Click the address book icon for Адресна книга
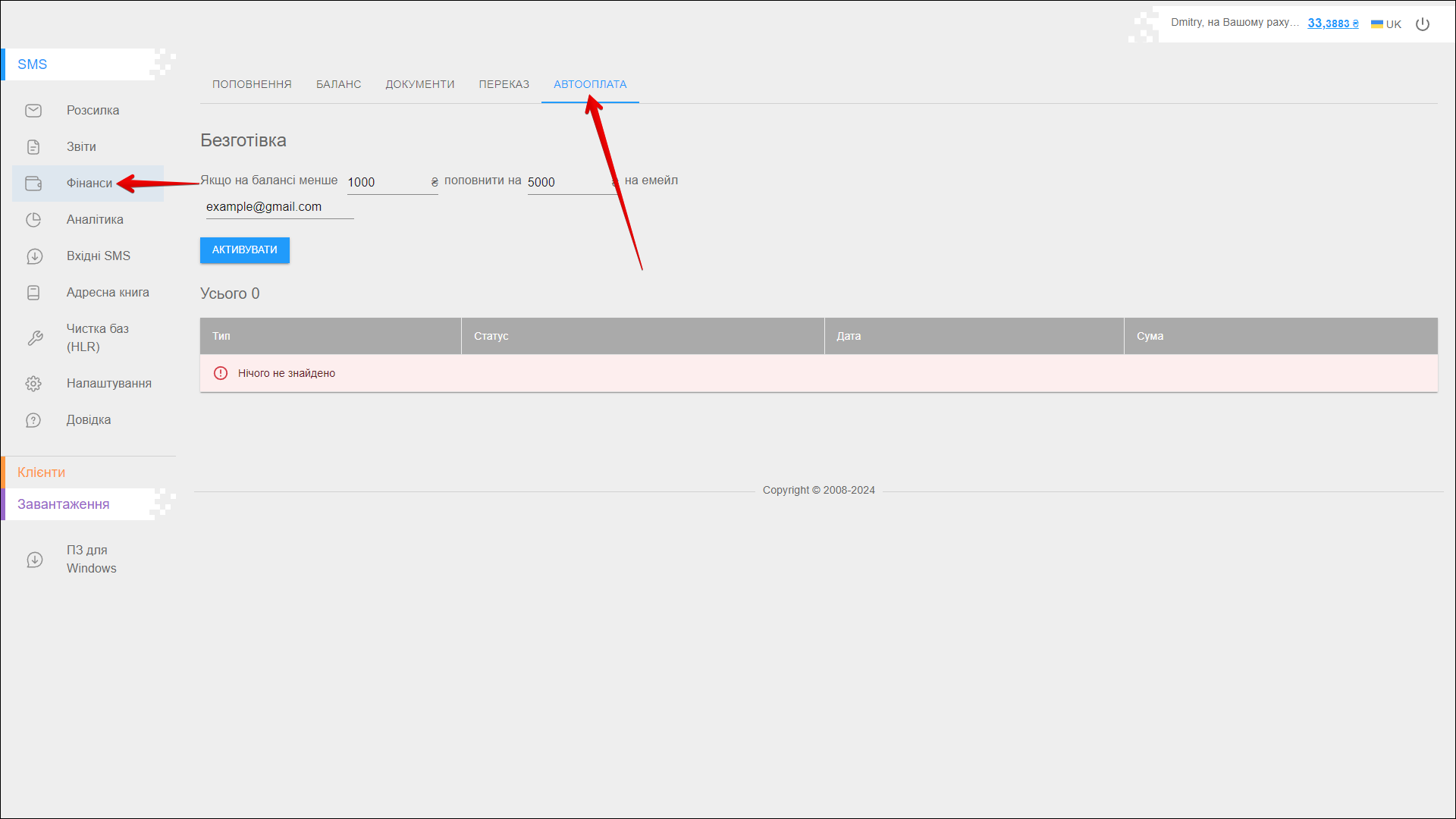 pyautogui.click(x=33, y=293)
